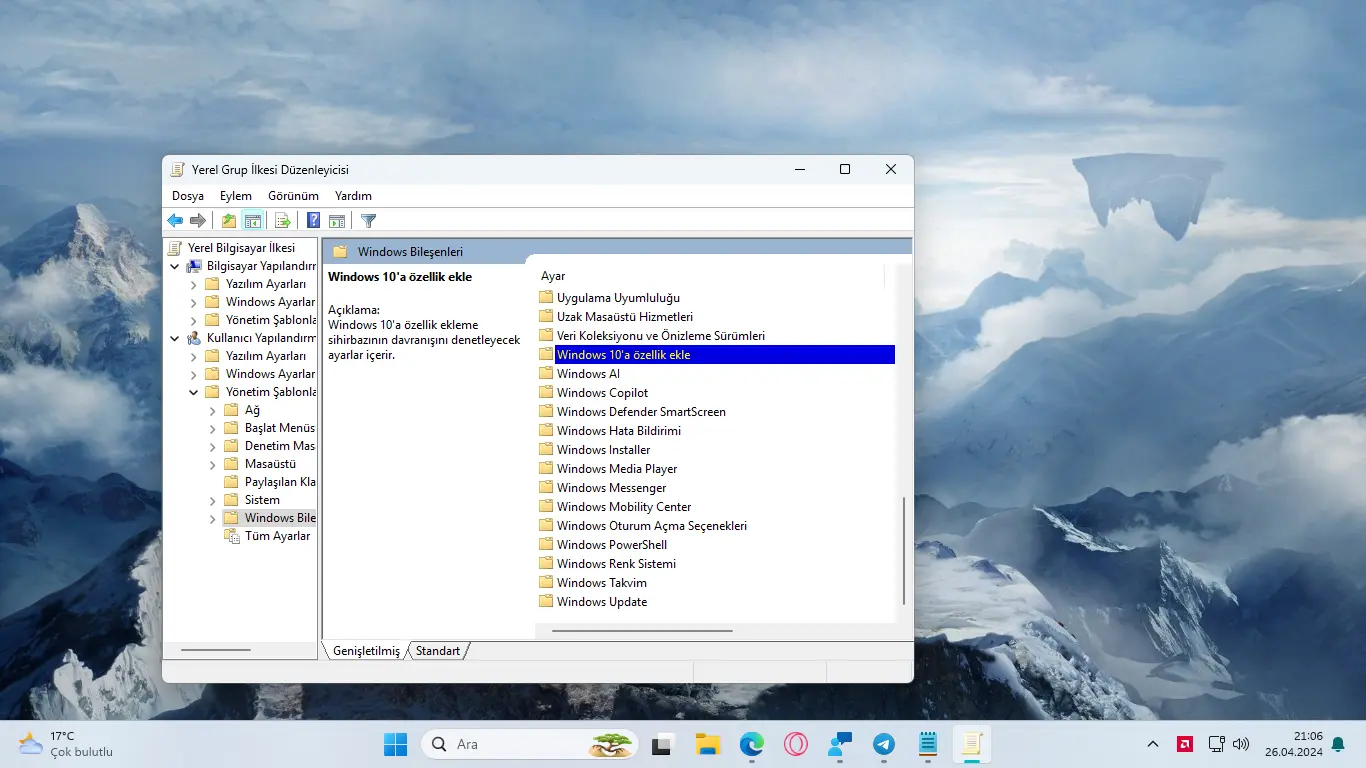Click the Back arrow in the toolbar
This screenshot has height=768, width=1366.
point(175,221)
